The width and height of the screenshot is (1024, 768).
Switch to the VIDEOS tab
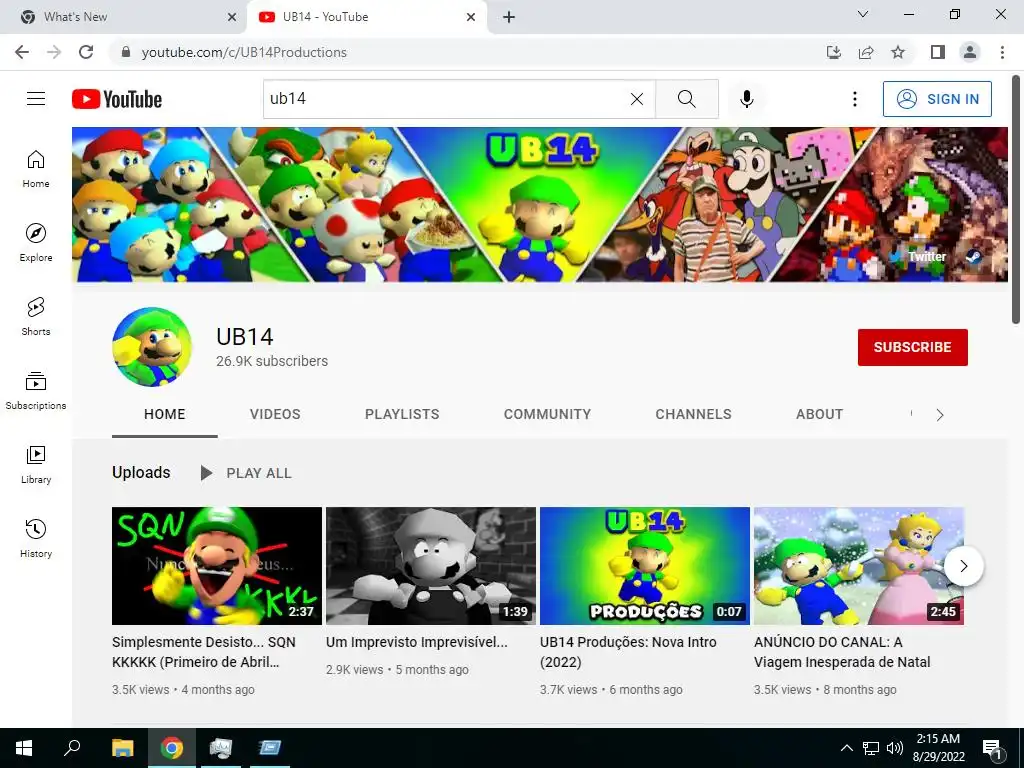[275, 414]
